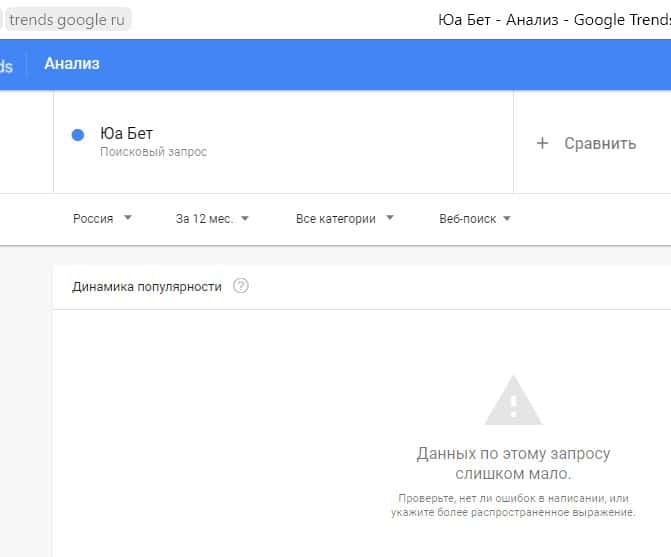
Task: Click the warning triangle icon
Action: [x=513, y=401]
